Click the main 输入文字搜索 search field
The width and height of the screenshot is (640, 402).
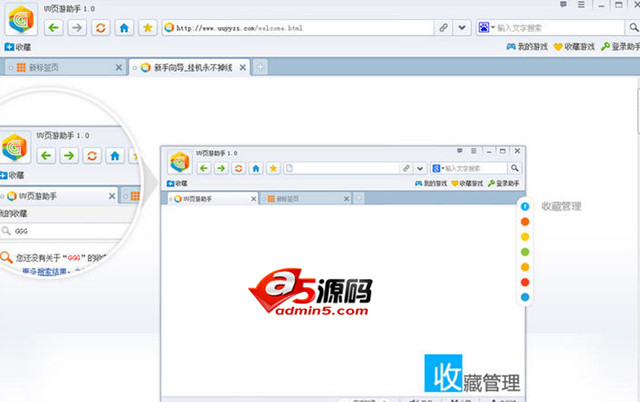pyautogui.click(x=559, y=28)
